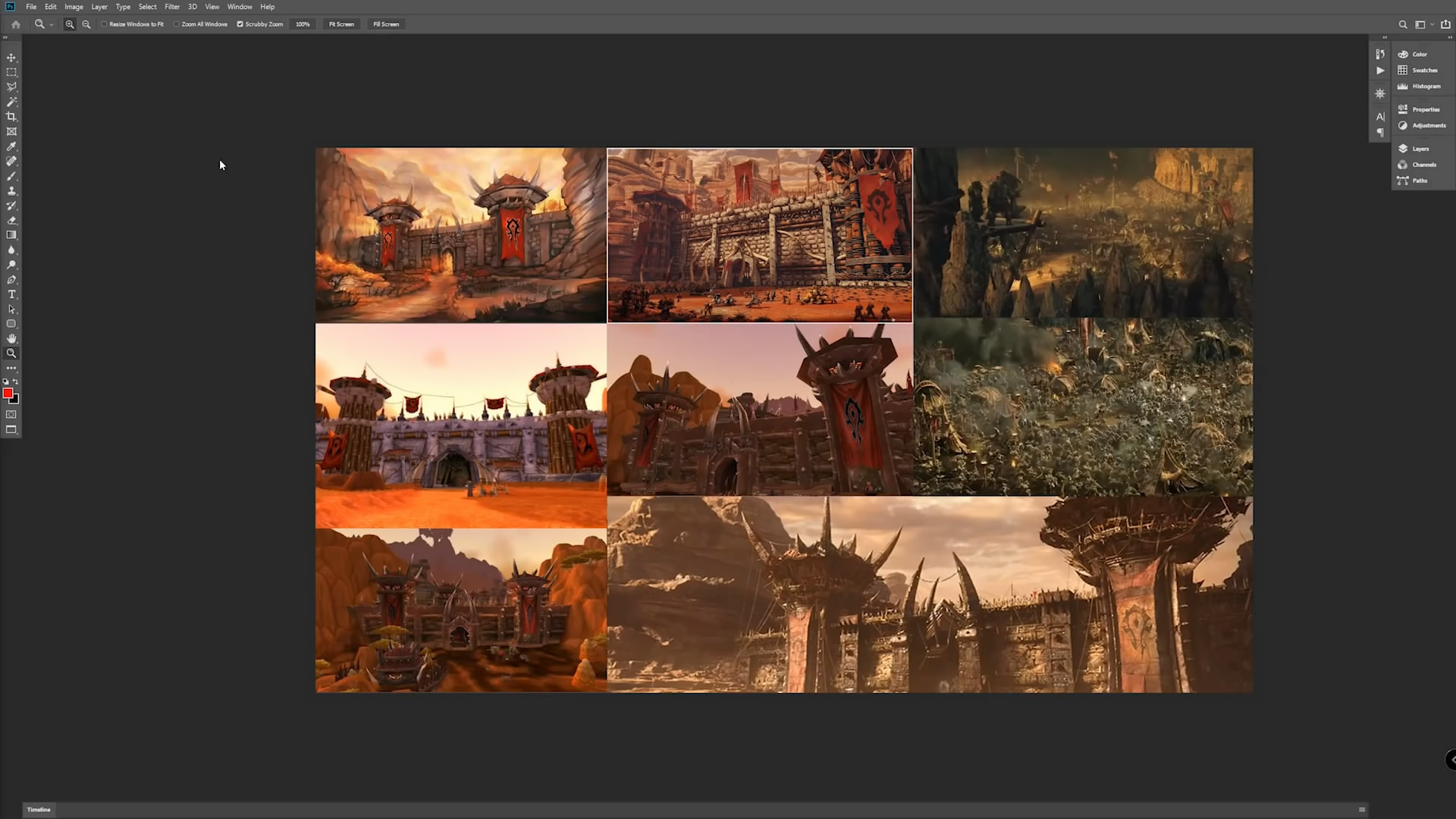The height and width of the screenshot is (819, 1456).
Task: Select the Path Selection tool
Action: click(11, 309)
